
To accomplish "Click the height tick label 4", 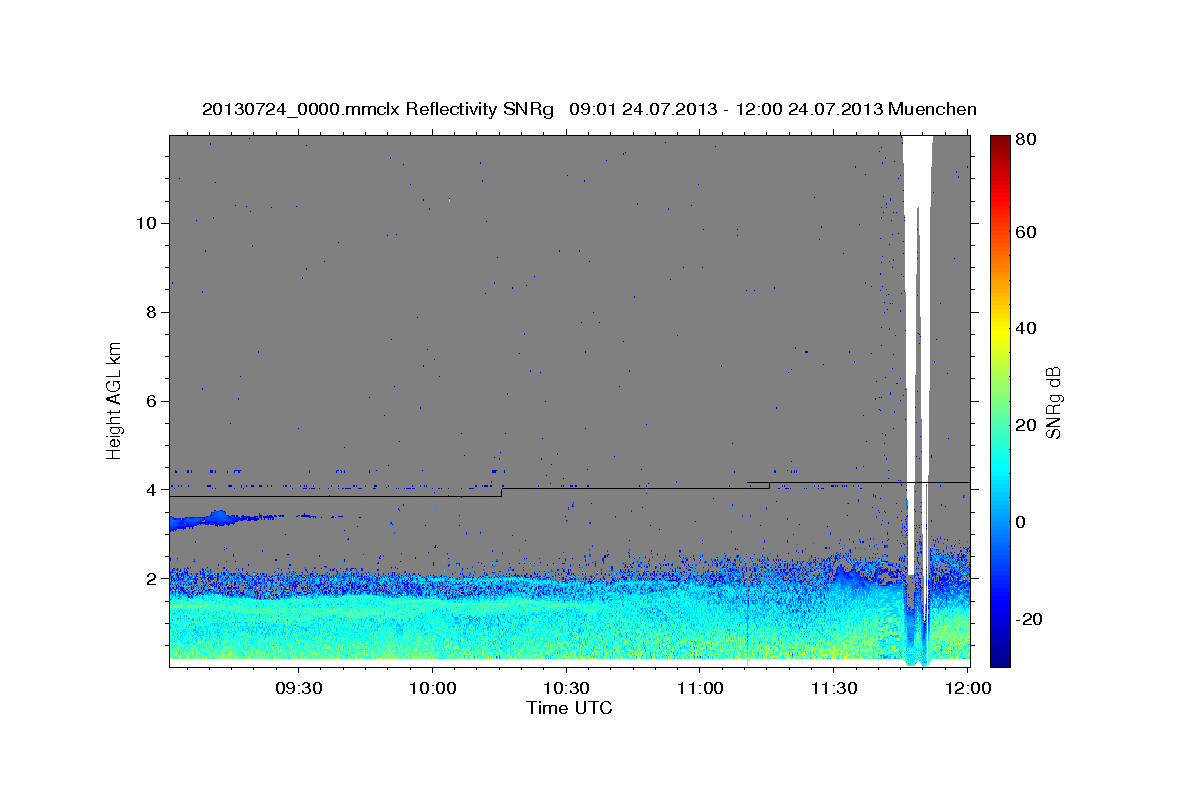I will point(151,490).
